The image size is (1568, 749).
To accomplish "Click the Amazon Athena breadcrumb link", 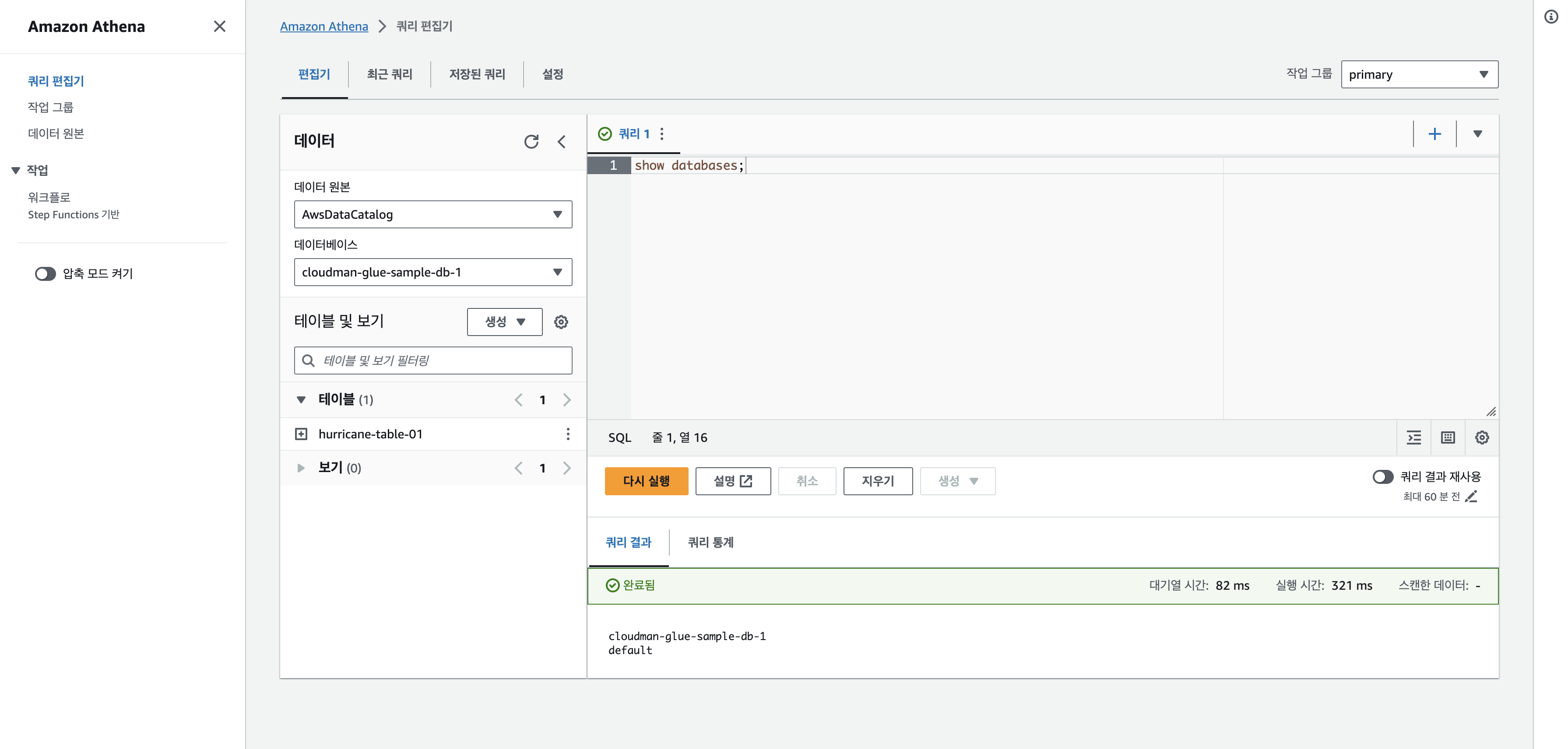I will pyautogui.click(x=324, y=26).
